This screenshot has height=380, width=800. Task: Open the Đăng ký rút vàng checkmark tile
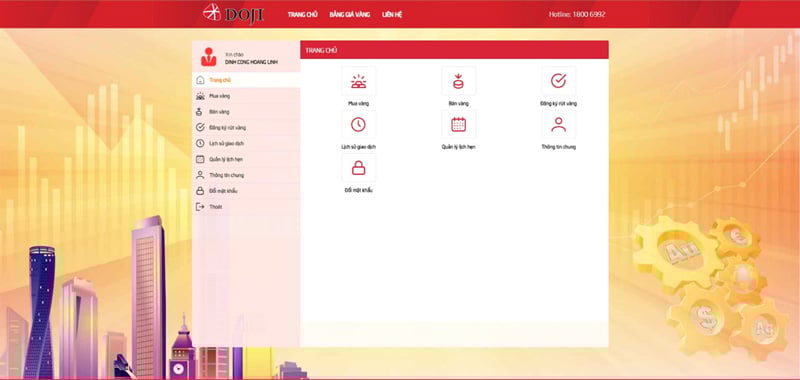pyautogui.click(x=559, y=81)
